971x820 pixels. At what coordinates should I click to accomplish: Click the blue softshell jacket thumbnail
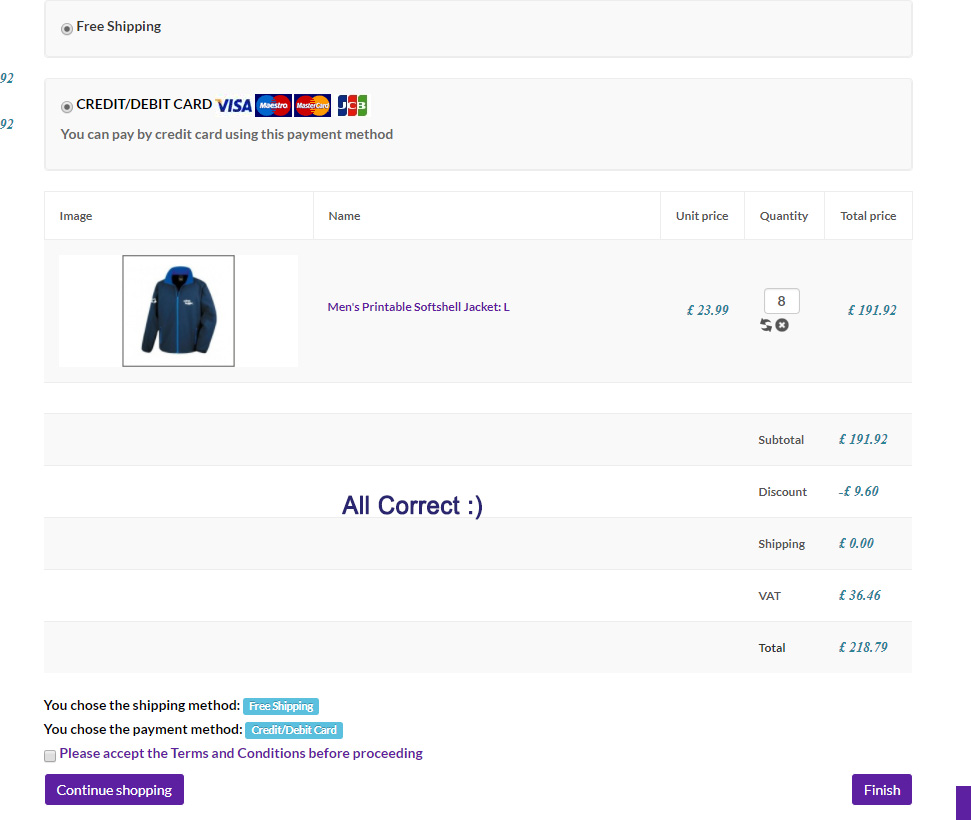178,311
